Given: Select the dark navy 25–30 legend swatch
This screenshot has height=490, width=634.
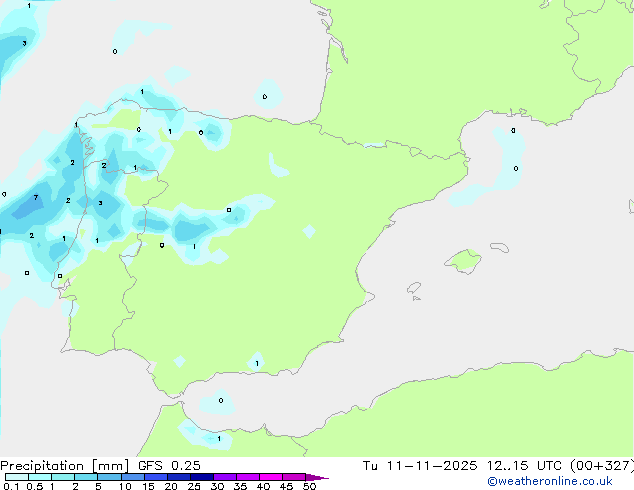Looking at the screenshot, I should click(202, 477).
